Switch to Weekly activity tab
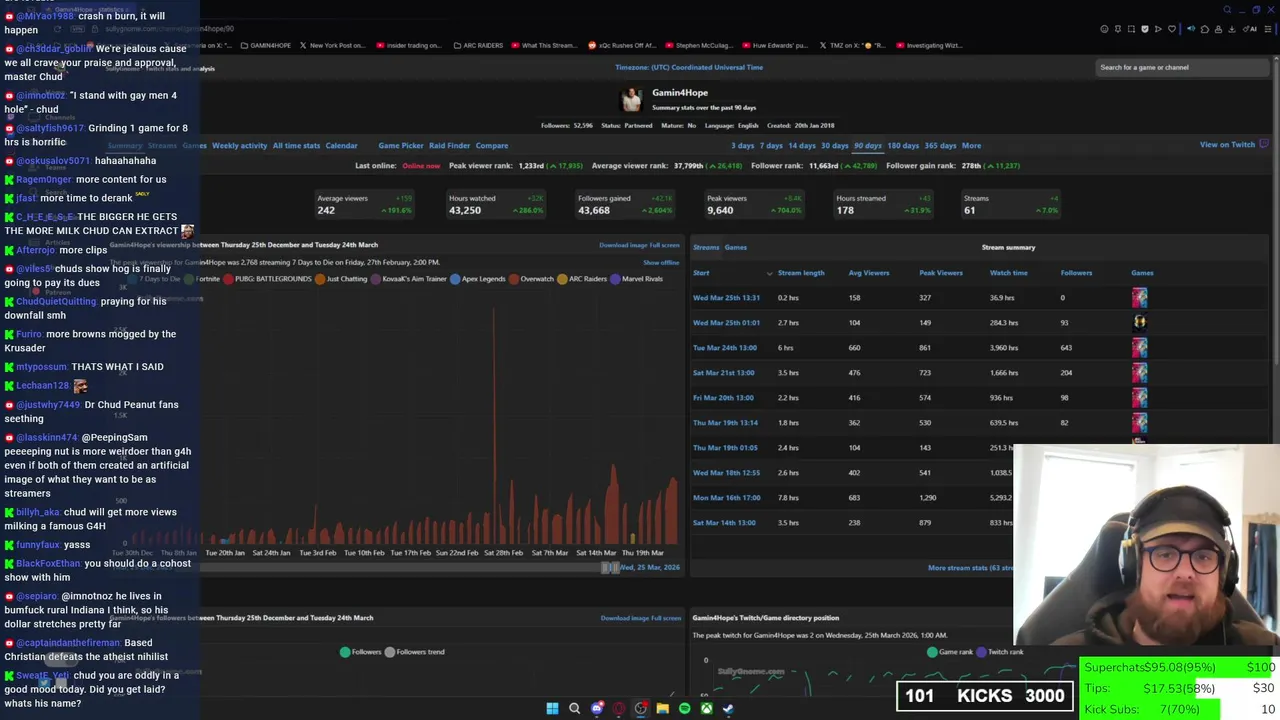 (x=239, y=145)
